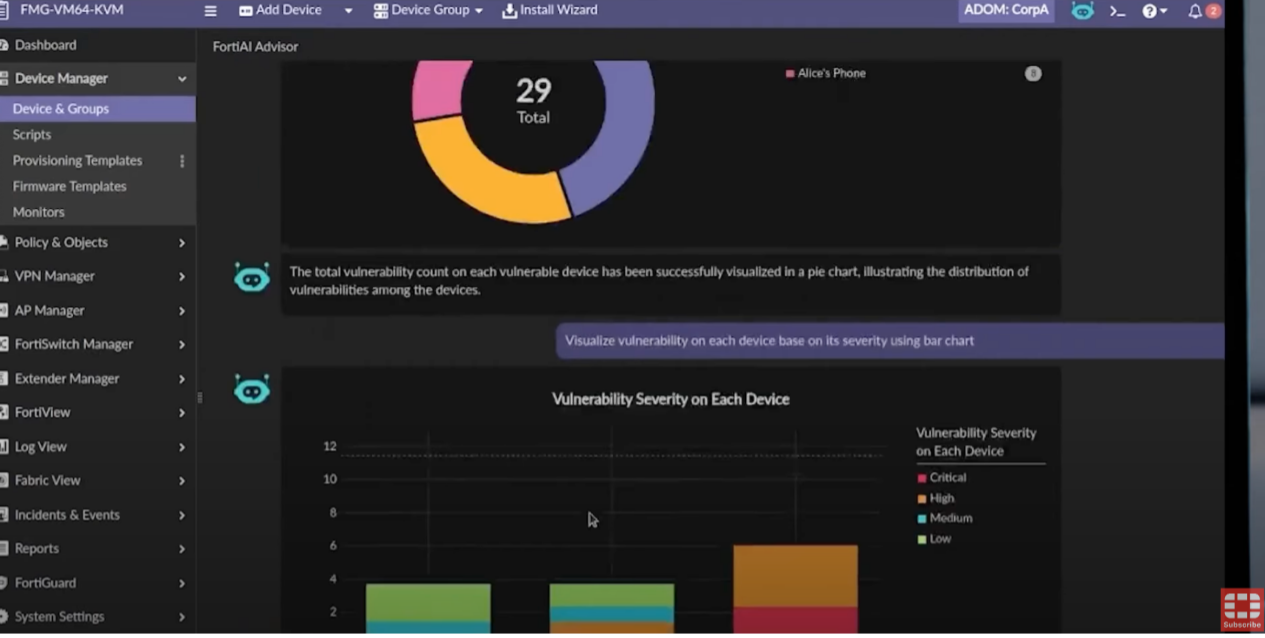Click the red Critical segment of the tallest bar
The height and width of the screenshot is (638, 1265).
[795, 620]
